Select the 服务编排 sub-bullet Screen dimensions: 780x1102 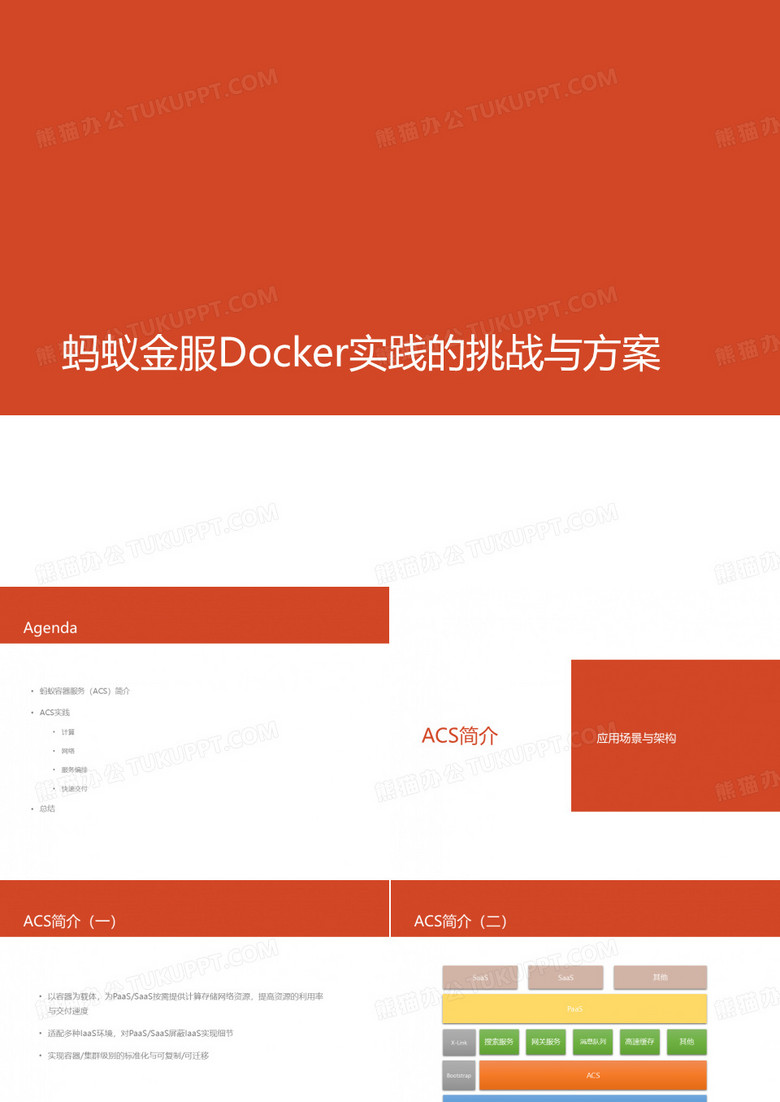coord(74,770)
